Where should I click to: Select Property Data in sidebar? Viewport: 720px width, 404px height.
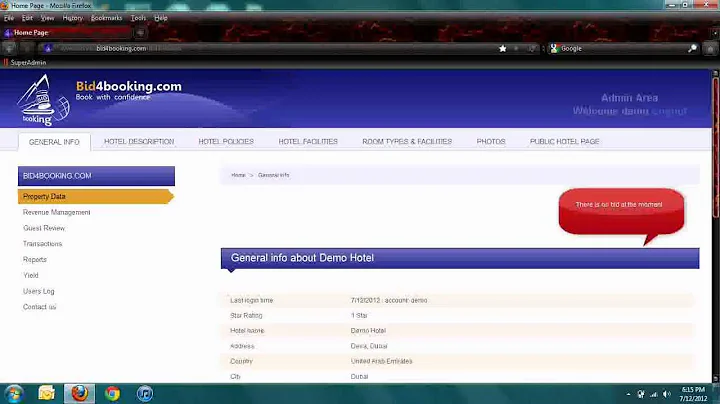pyautogui.click(x=96, y=196)
